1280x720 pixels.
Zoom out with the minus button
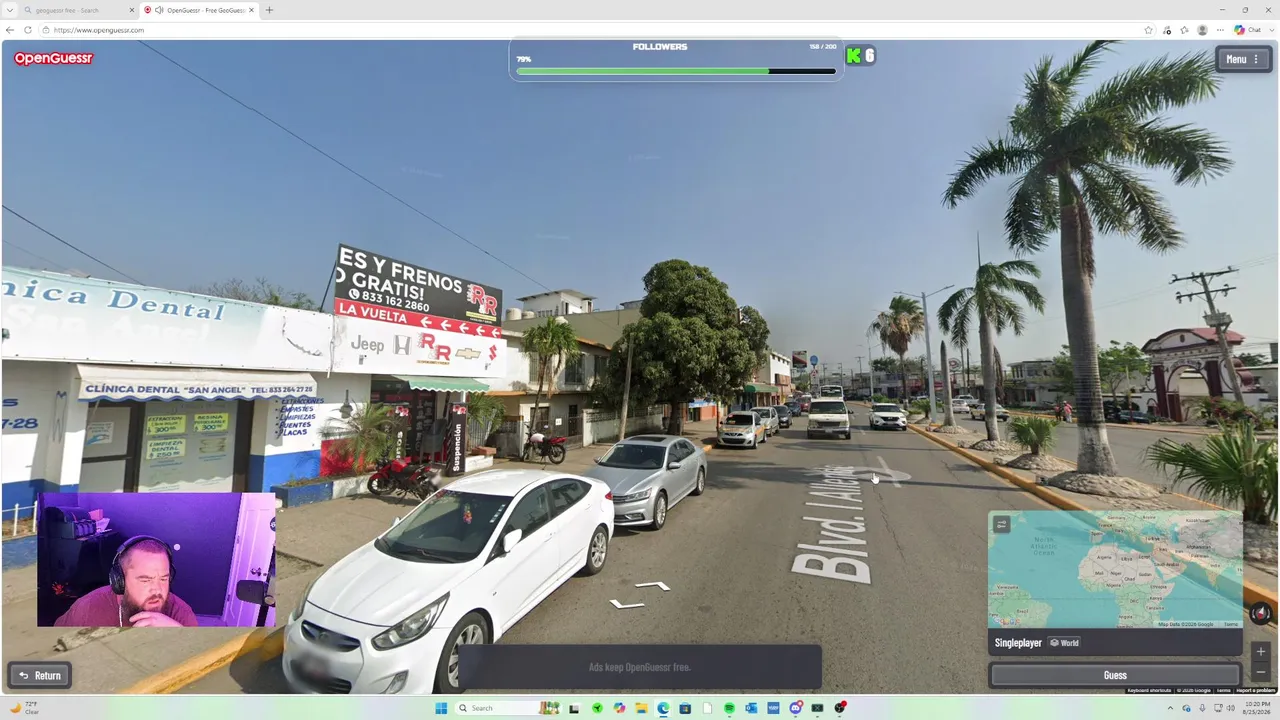(1261, 672)
